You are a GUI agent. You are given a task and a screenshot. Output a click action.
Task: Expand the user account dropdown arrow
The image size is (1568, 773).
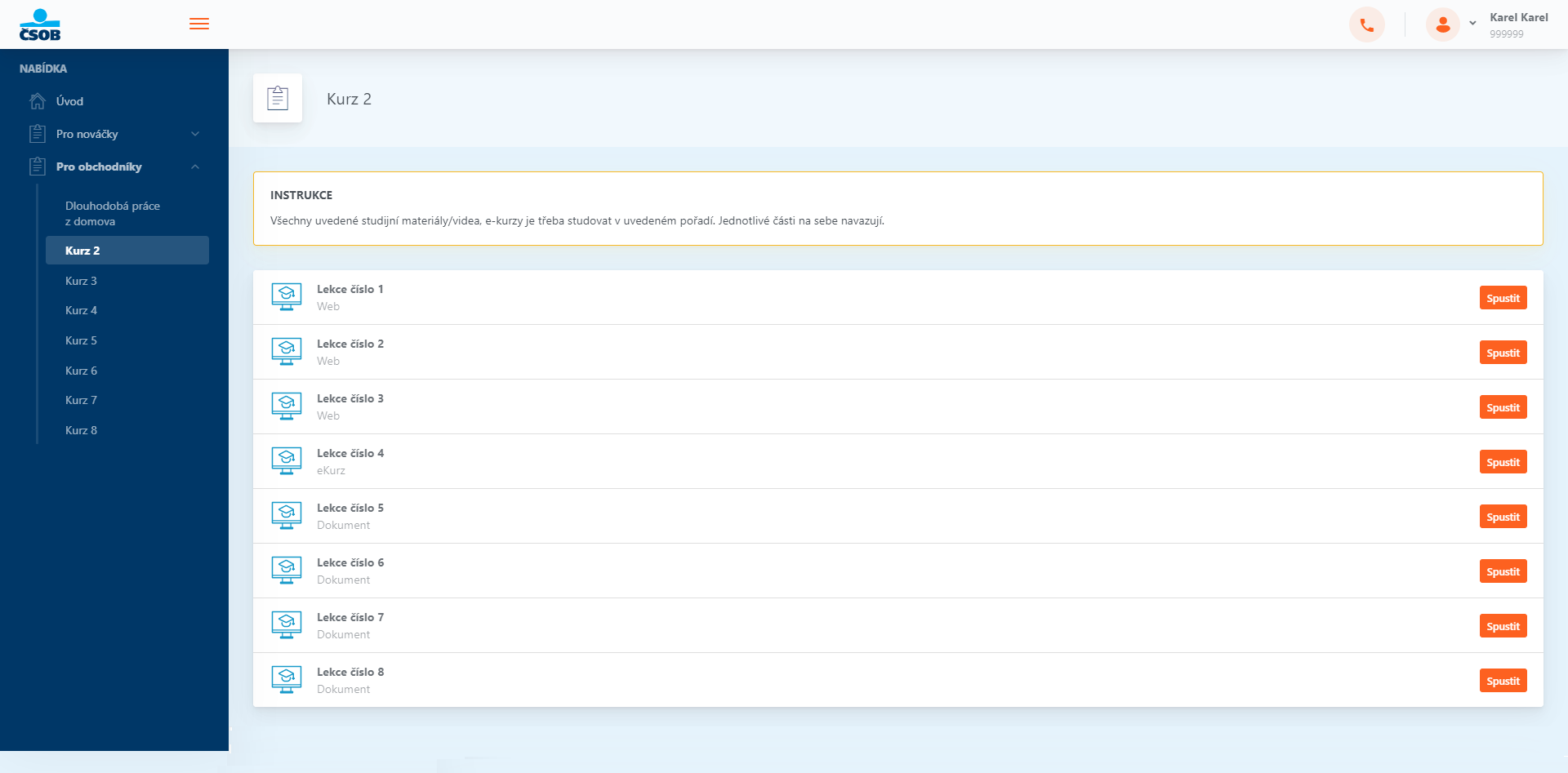1472,24
